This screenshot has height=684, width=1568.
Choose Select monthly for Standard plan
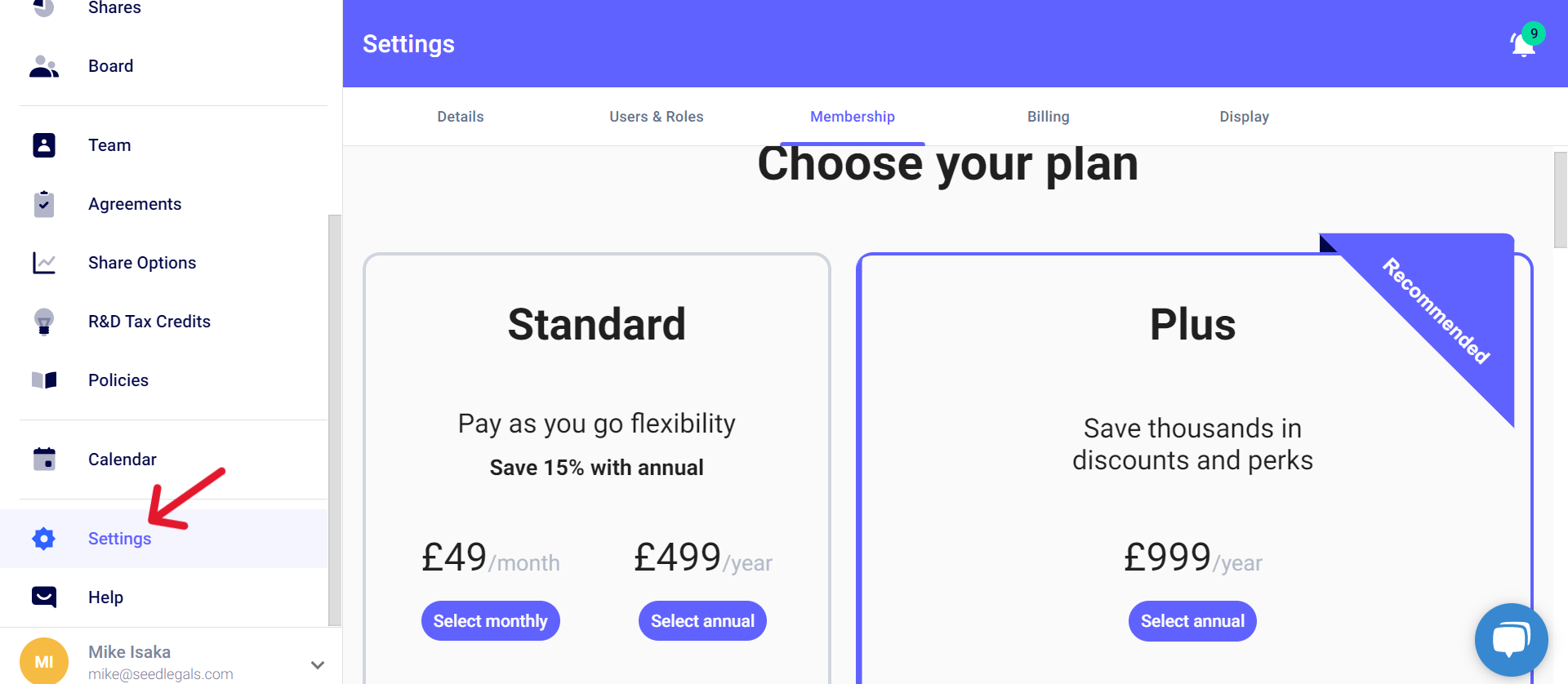point(490,621)
